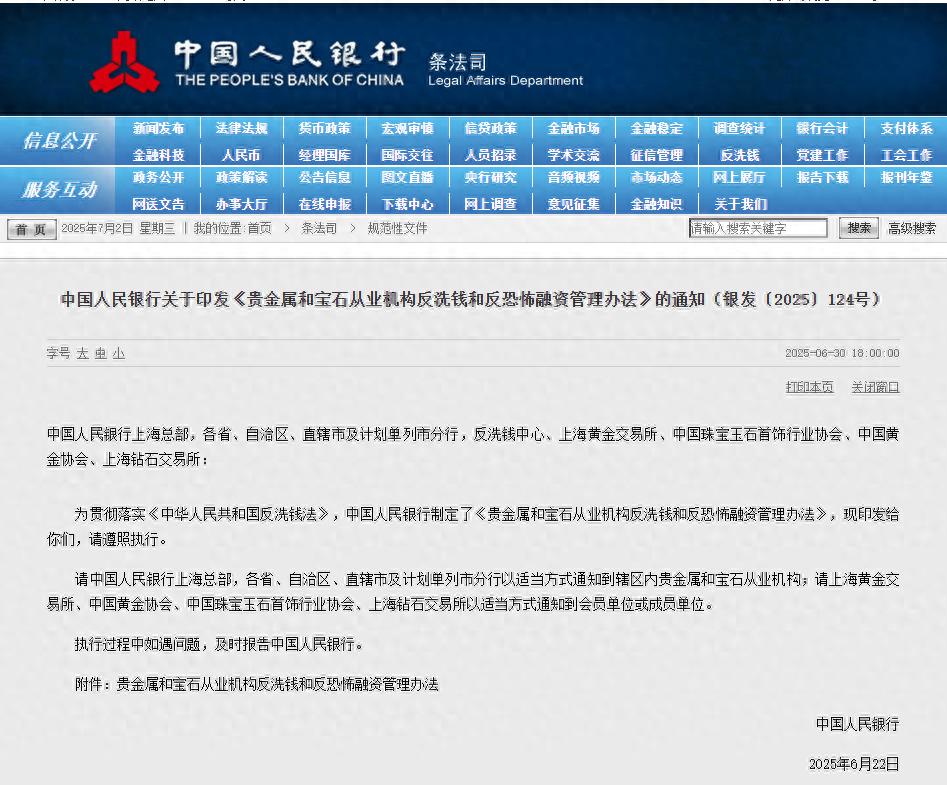Select 金融稳定 in information navigation
This screenshot has height=785, width=947.
(x=657, y=128)
